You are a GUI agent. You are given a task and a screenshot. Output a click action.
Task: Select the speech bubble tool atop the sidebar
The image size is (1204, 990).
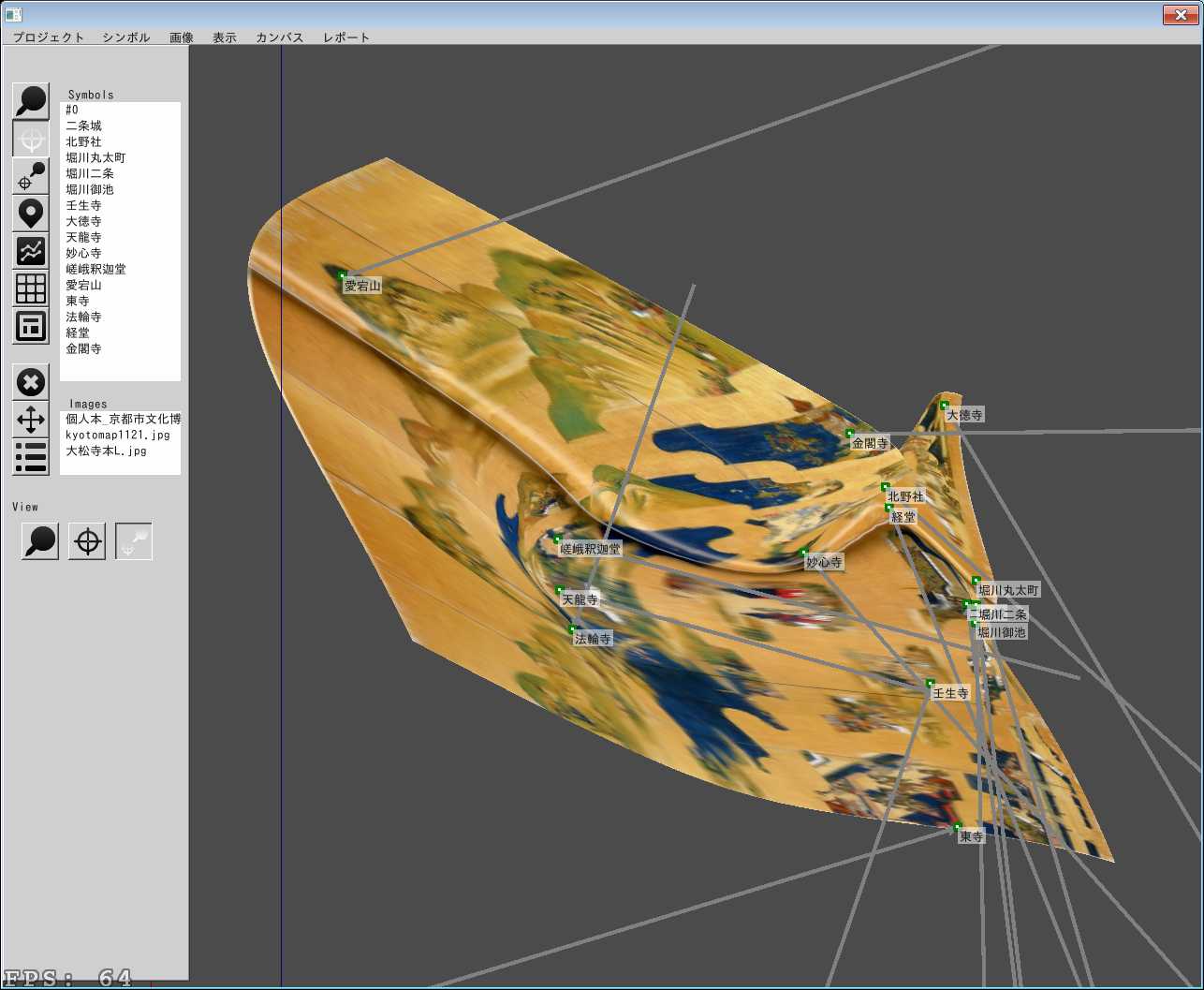tap(31, 101)
